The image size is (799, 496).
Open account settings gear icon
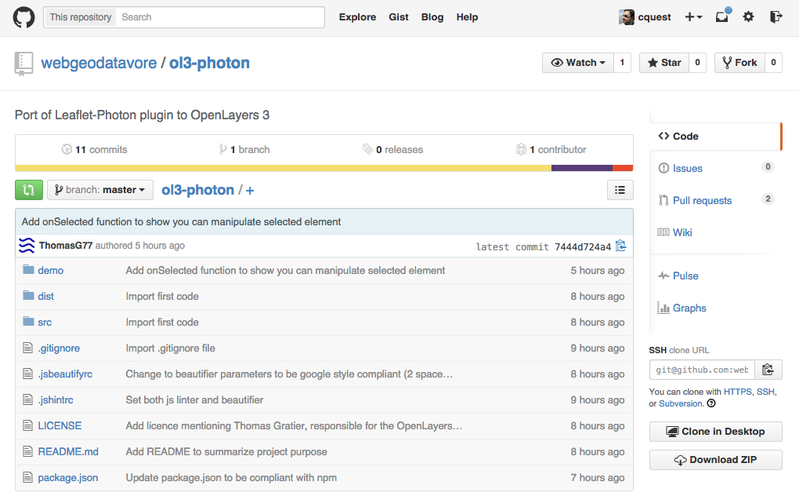(x=748, y=17)
